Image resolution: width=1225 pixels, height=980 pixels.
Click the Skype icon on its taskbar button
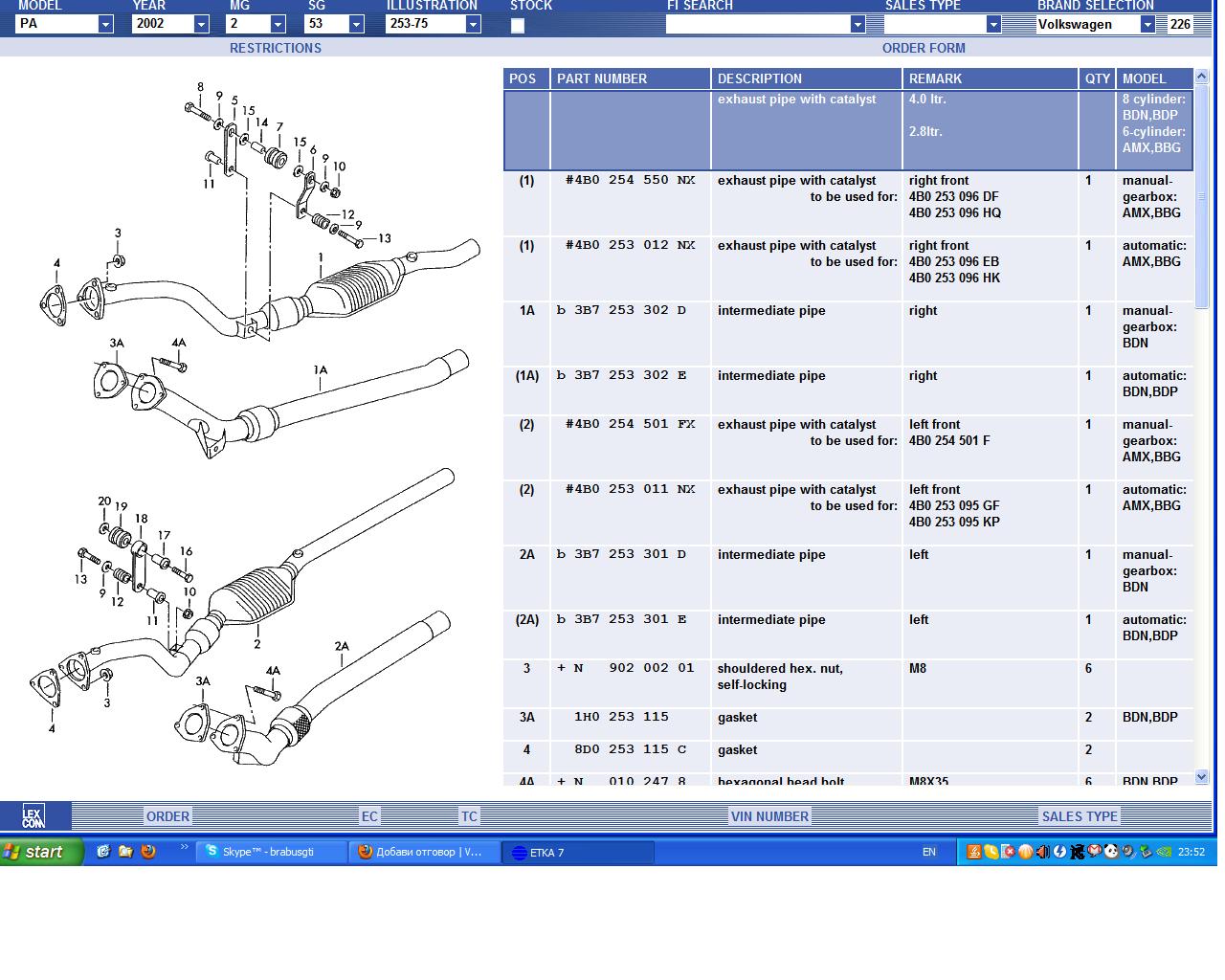pos(212,852)
